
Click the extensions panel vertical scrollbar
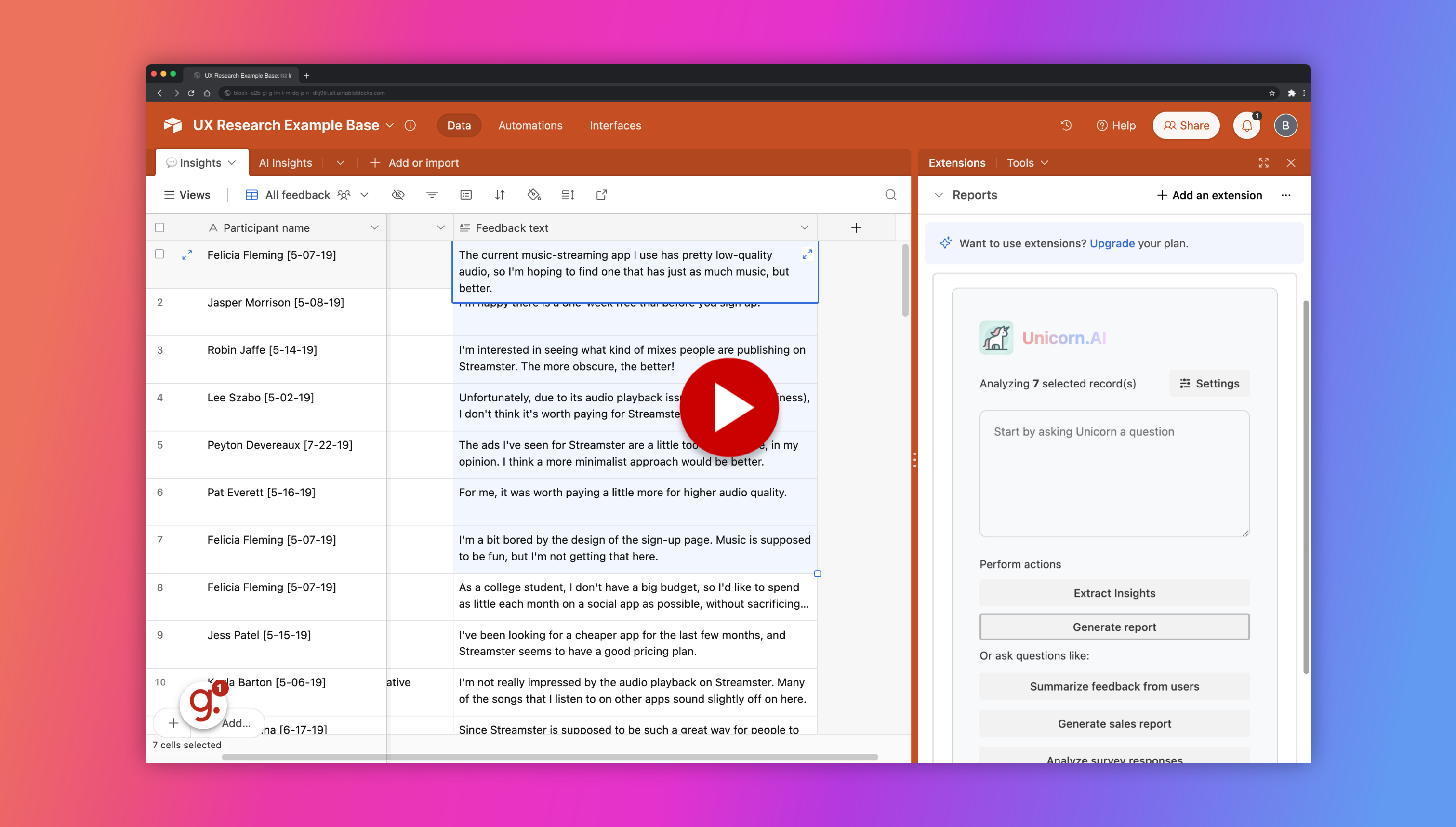click(x=1306, y=487)
